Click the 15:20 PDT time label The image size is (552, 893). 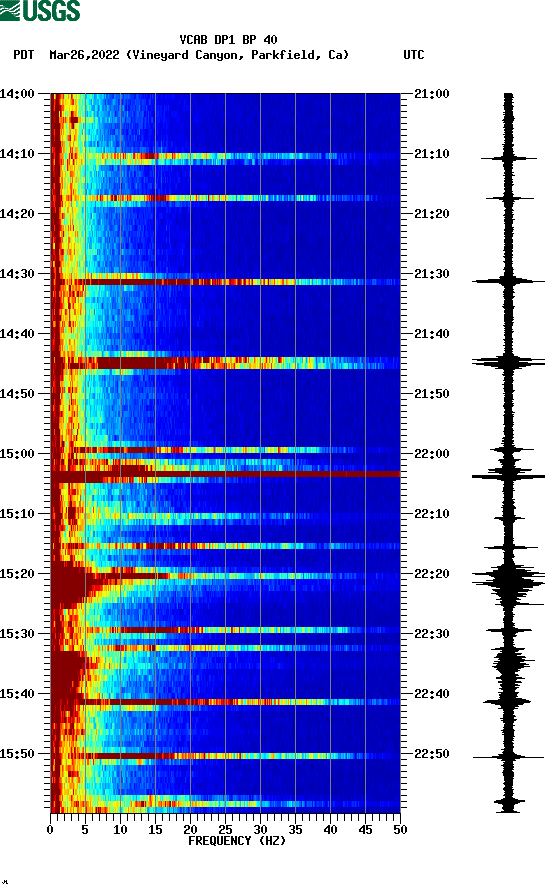[17, 574]
